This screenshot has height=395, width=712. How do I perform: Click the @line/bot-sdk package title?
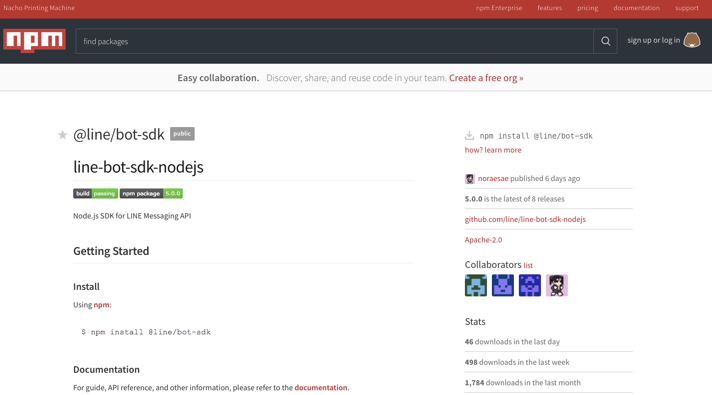click(119, 134)
